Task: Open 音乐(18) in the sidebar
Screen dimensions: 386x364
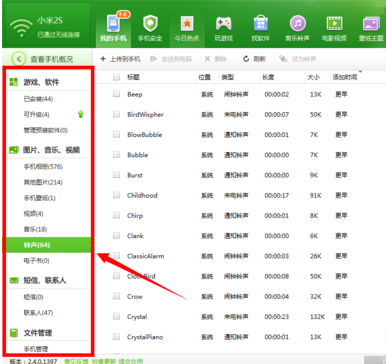Action: coord(35,229)
